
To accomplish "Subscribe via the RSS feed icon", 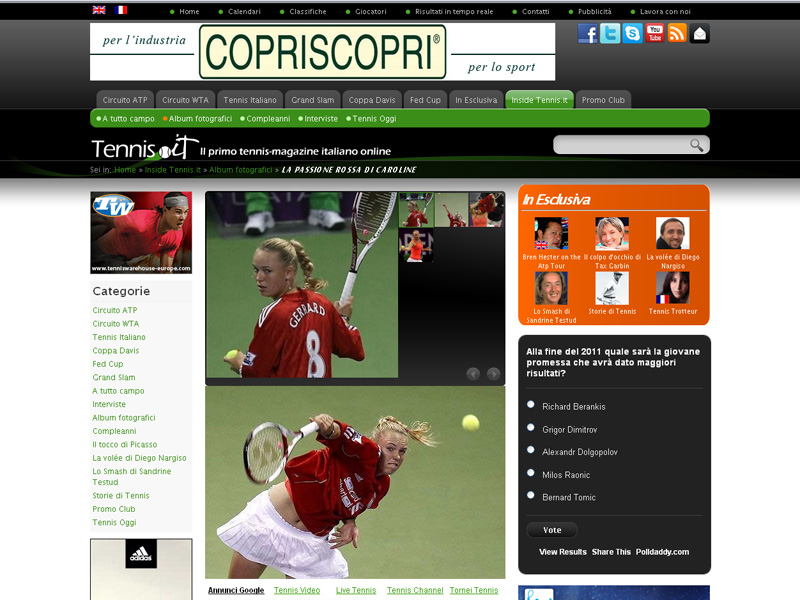I will point(677,34).
